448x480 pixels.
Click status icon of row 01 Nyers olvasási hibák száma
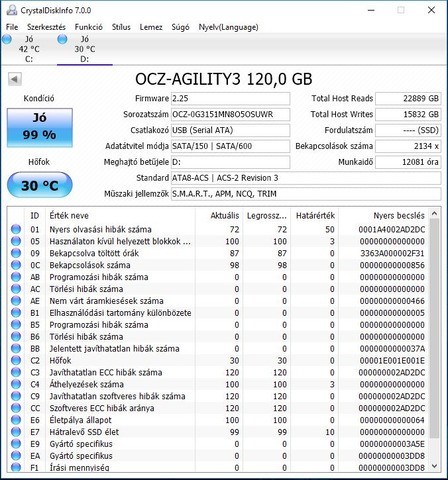16,229
